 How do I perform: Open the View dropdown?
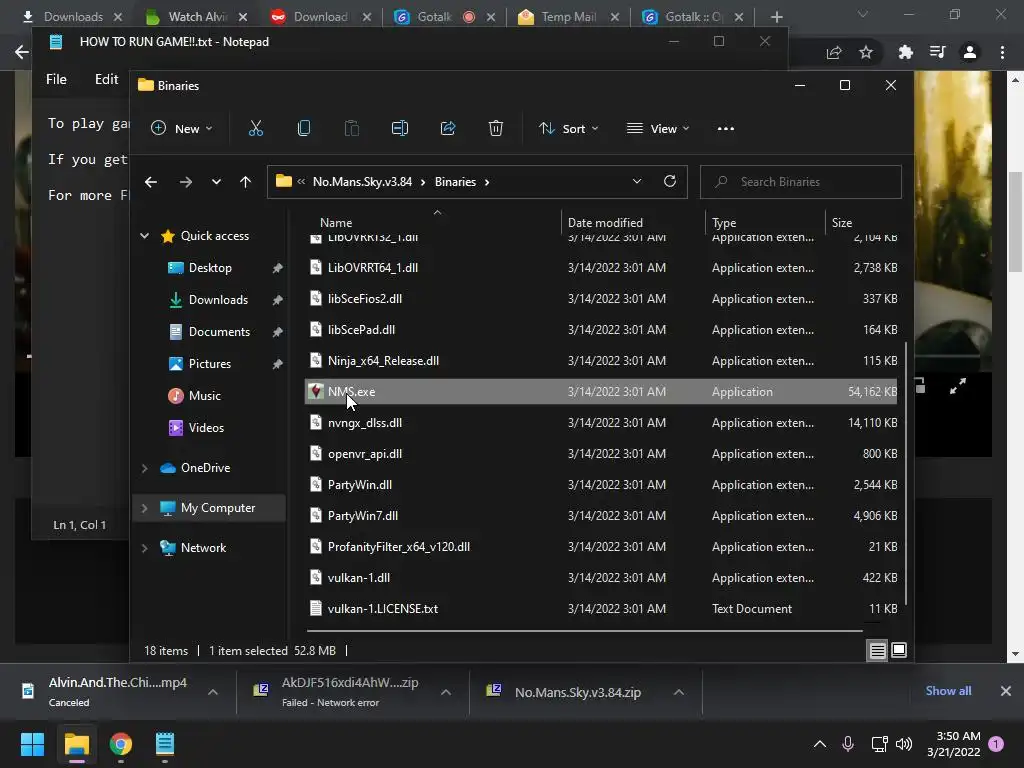coord(658,129)
